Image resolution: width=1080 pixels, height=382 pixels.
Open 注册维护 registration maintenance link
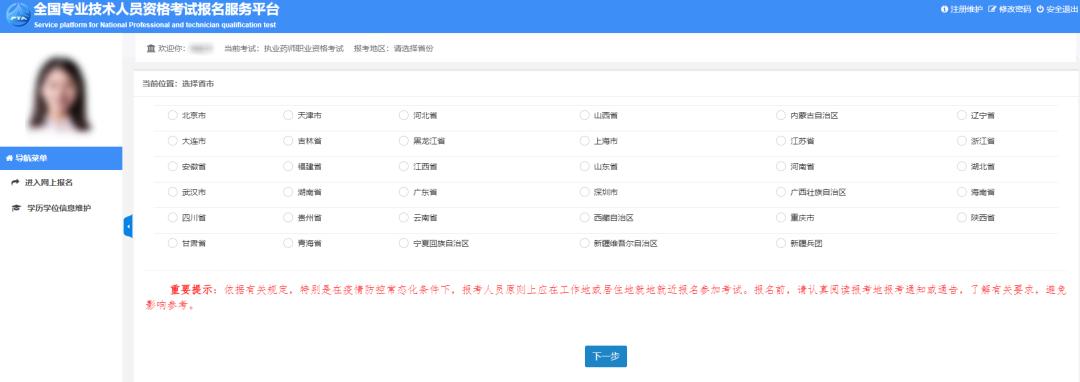962,9
